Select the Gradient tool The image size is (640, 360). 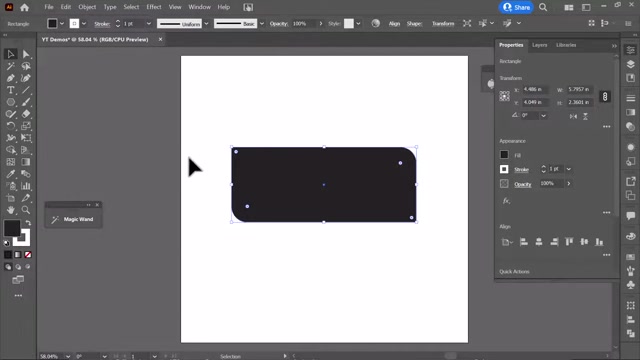(26, 162)
